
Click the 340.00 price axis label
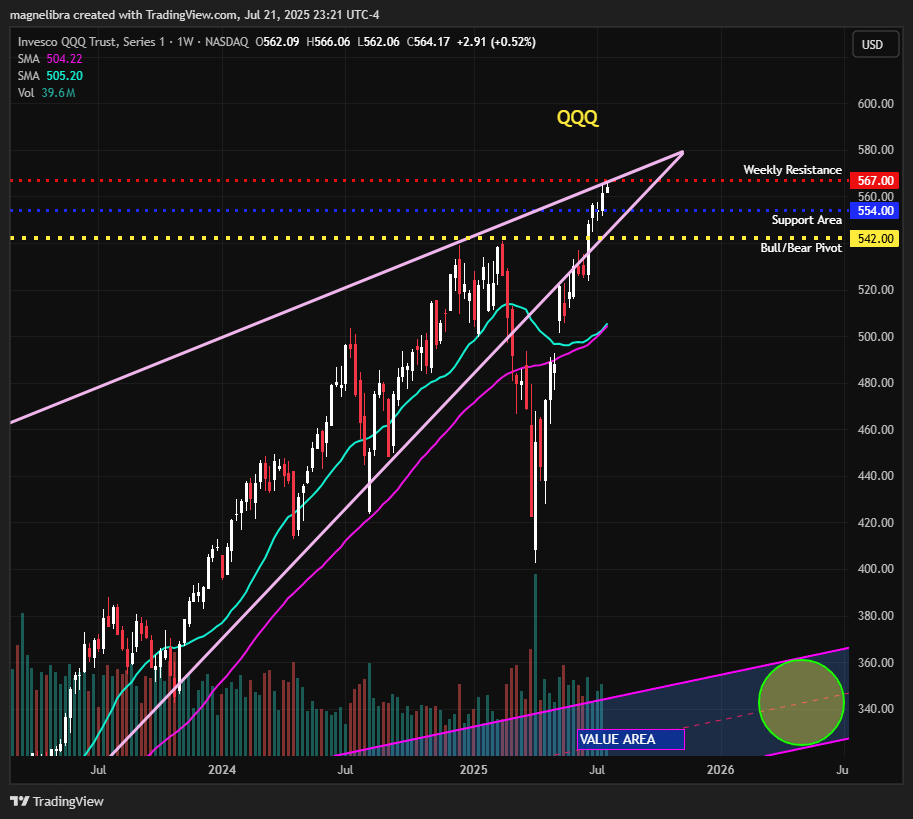(x=876, y=708)
